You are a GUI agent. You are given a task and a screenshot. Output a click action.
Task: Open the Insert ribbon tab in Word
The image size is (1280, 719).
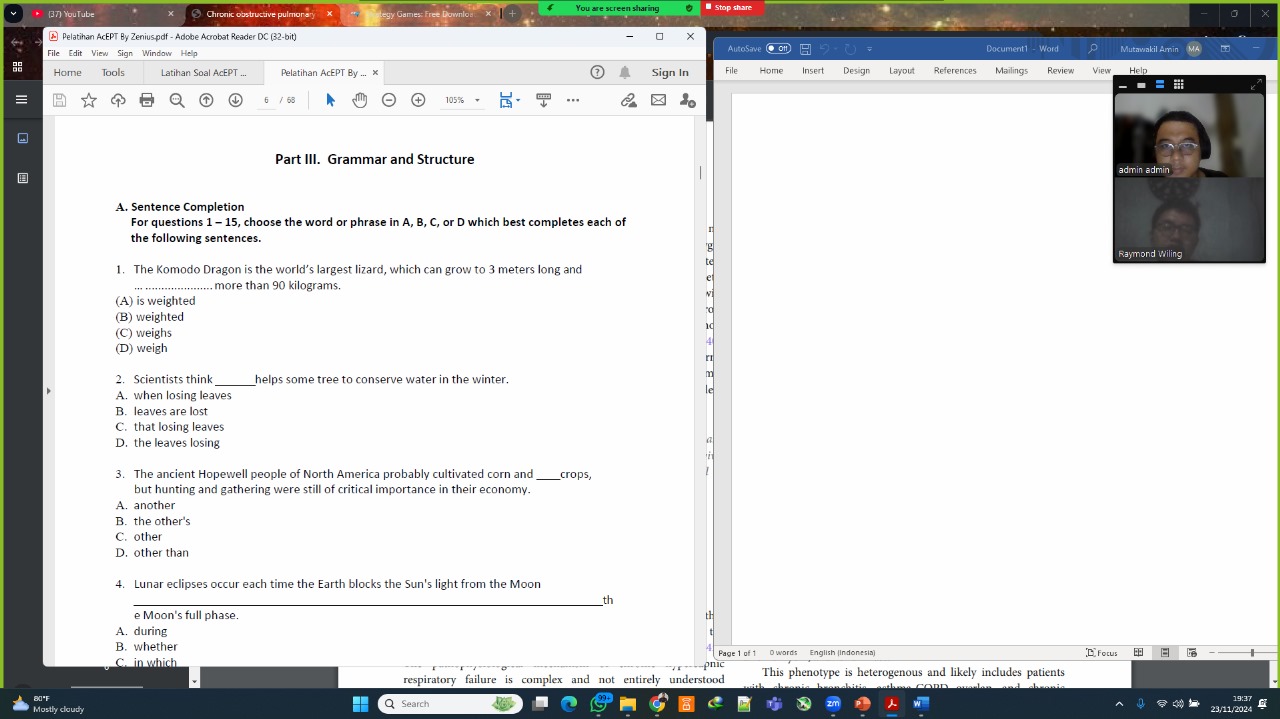coord(813,70)
